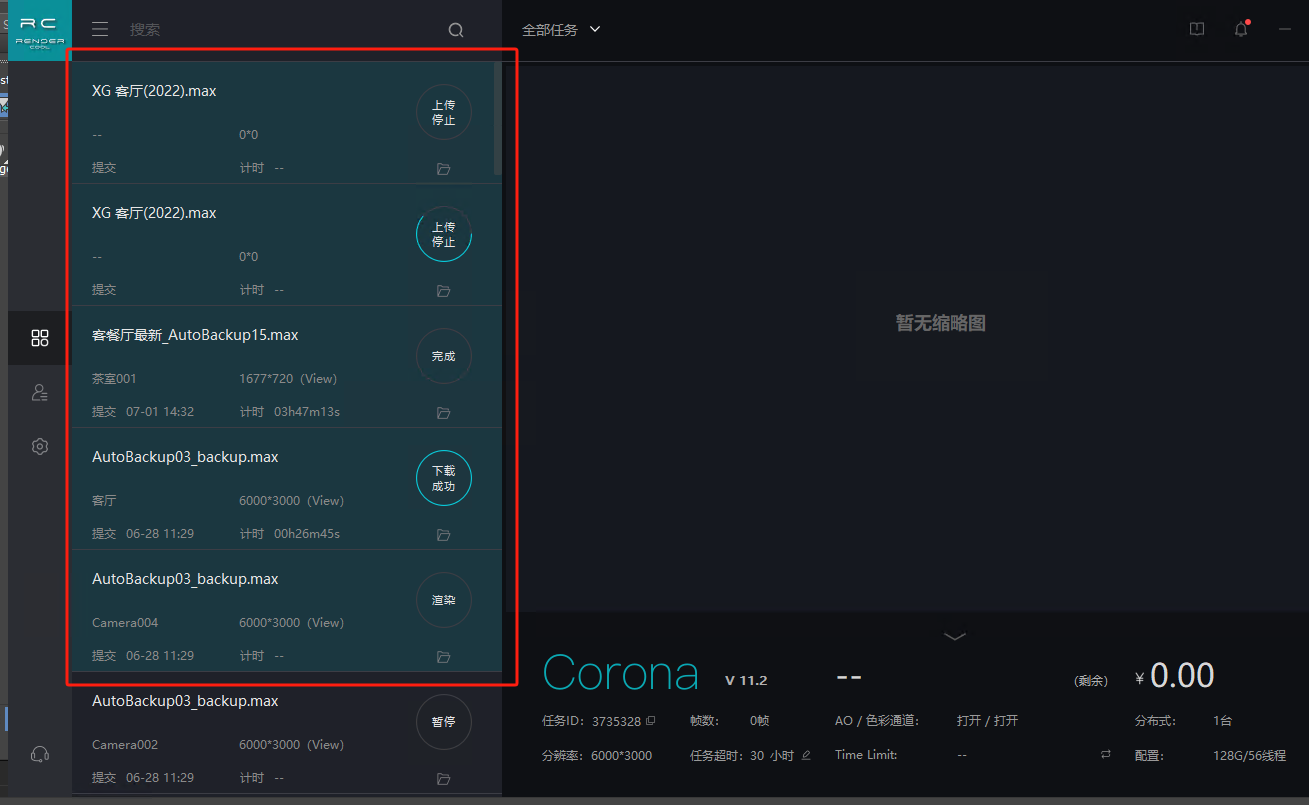Click the 搜索 search input field
The height and width of the screenshot is (805, 1309).
280,30
